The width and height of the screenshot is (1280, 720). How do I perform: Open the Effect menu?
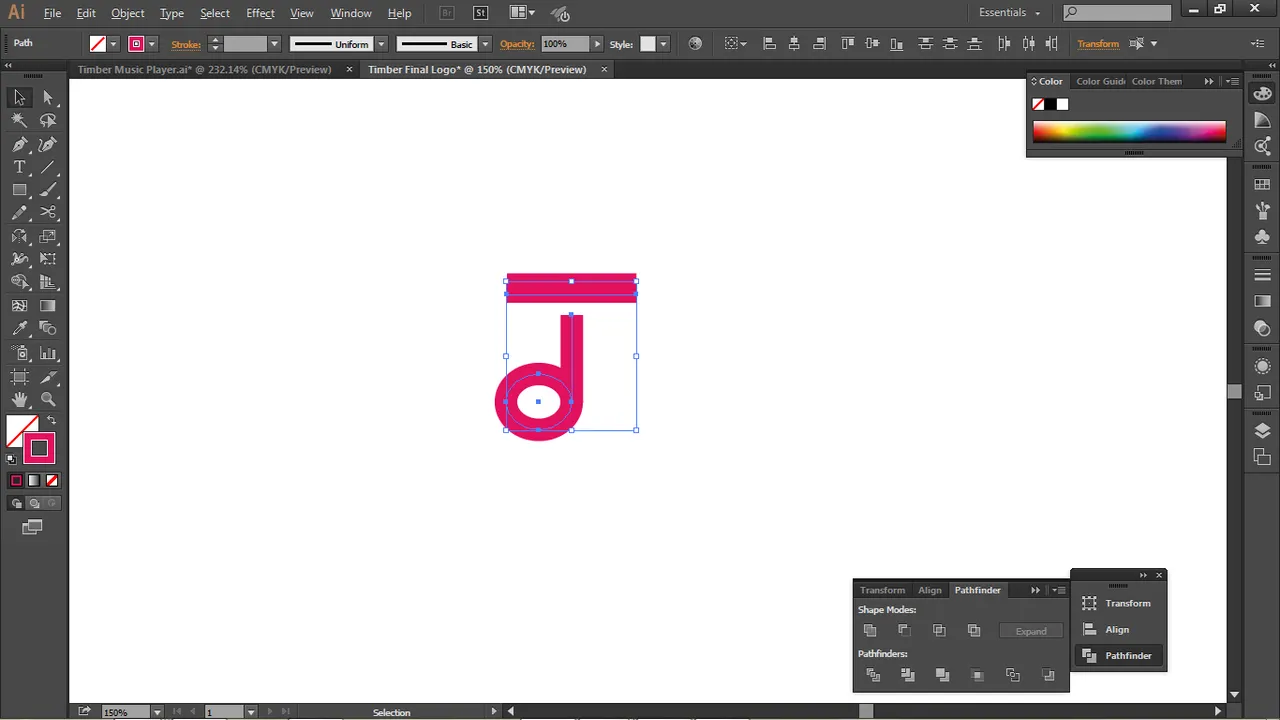click(x=260, y=13)
